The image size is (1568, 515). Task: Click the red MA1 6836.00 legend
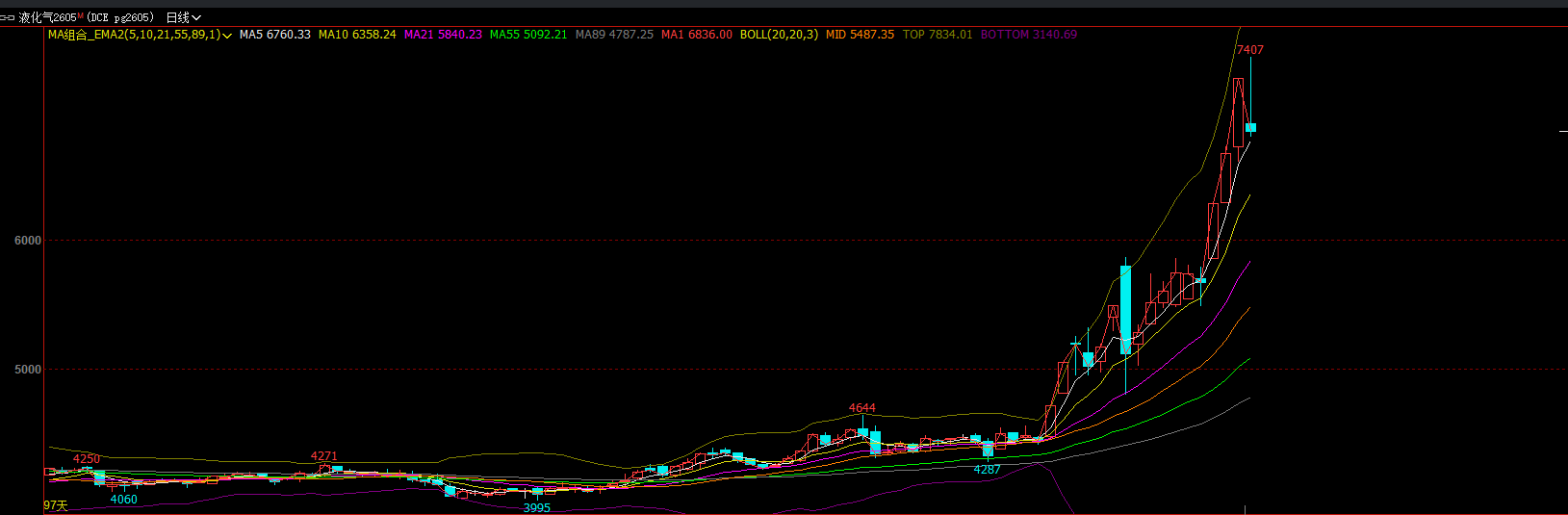(x=696, y=35)
